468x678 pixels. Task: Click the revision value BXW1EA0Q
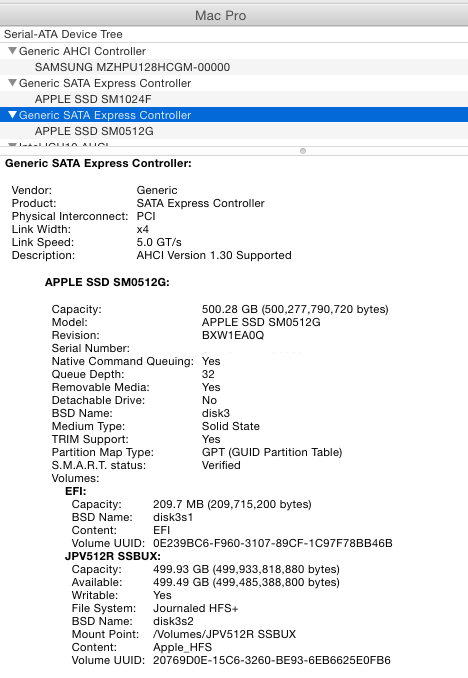pyautogui.click(x=233, y=336)
